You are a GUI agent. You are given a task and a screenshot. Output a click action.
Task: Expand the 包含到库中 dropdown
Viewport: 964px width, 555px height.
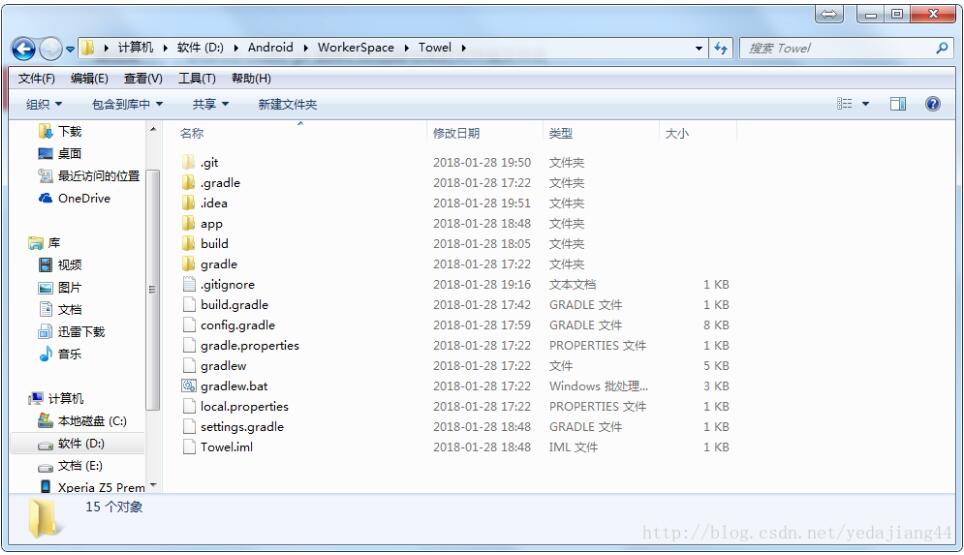[x=127, y=104]
